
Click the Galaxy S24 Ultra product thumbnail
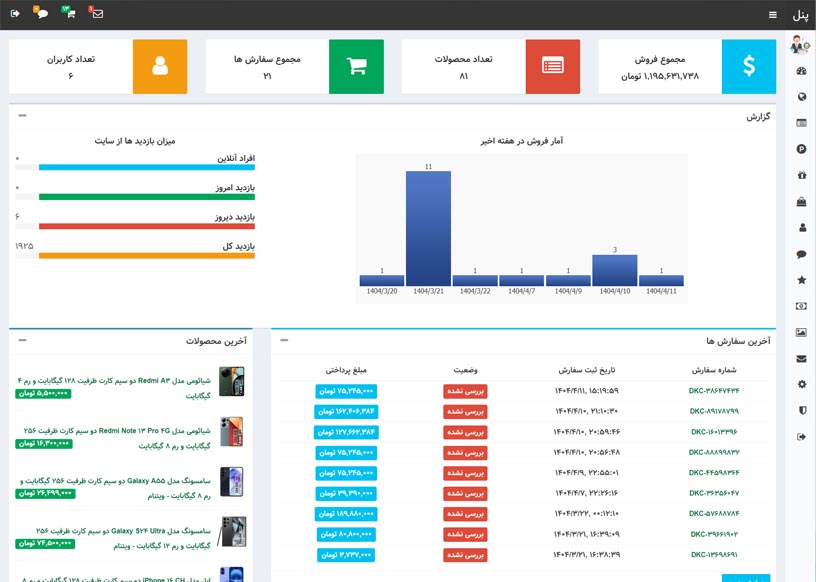point(232,532)
